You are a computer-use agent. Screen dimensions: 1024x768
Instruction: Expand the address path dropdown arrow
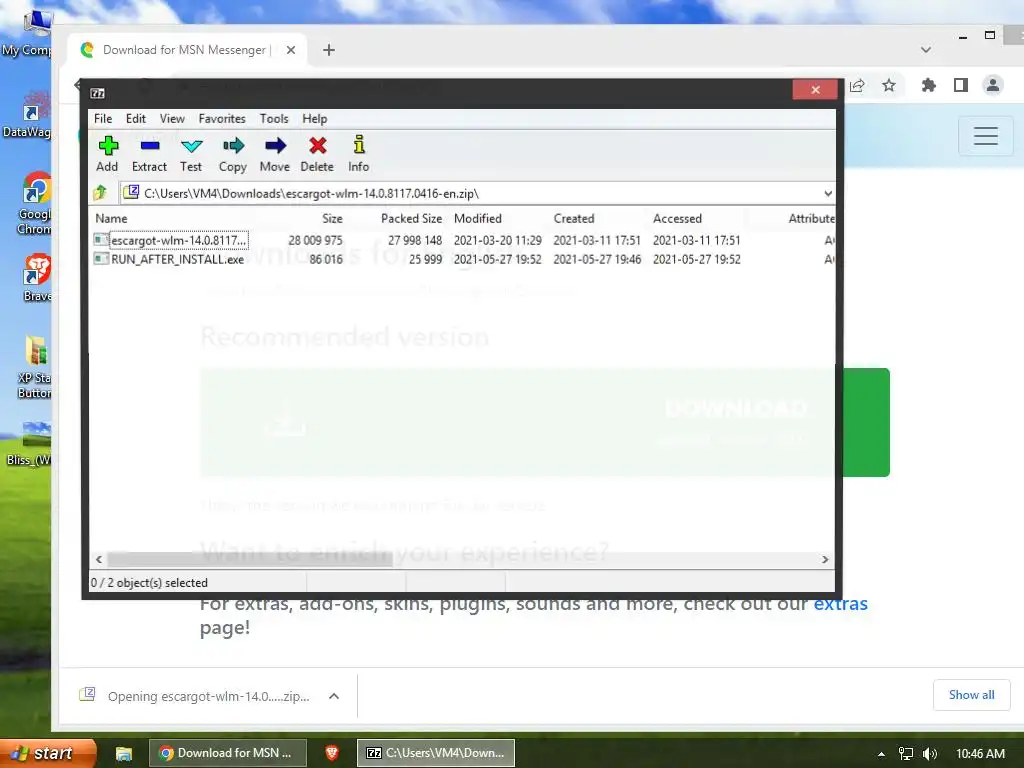pyautogui.click(x=827, y=193)
